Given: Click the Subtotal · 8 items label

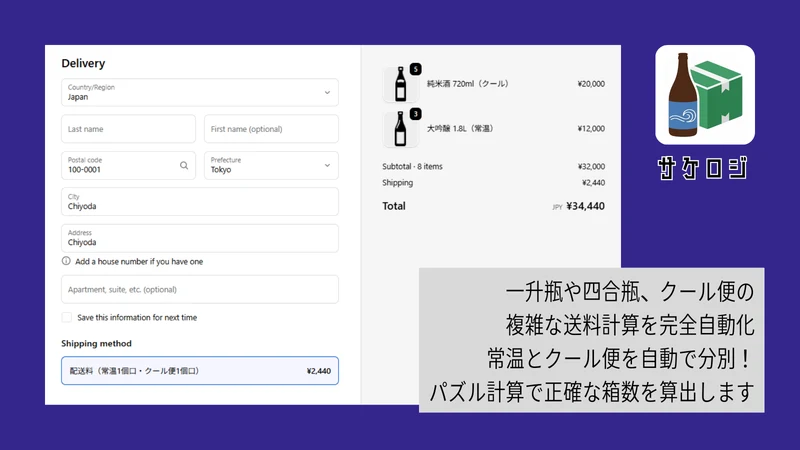Looking at the screenshot, I should [412, 166].
